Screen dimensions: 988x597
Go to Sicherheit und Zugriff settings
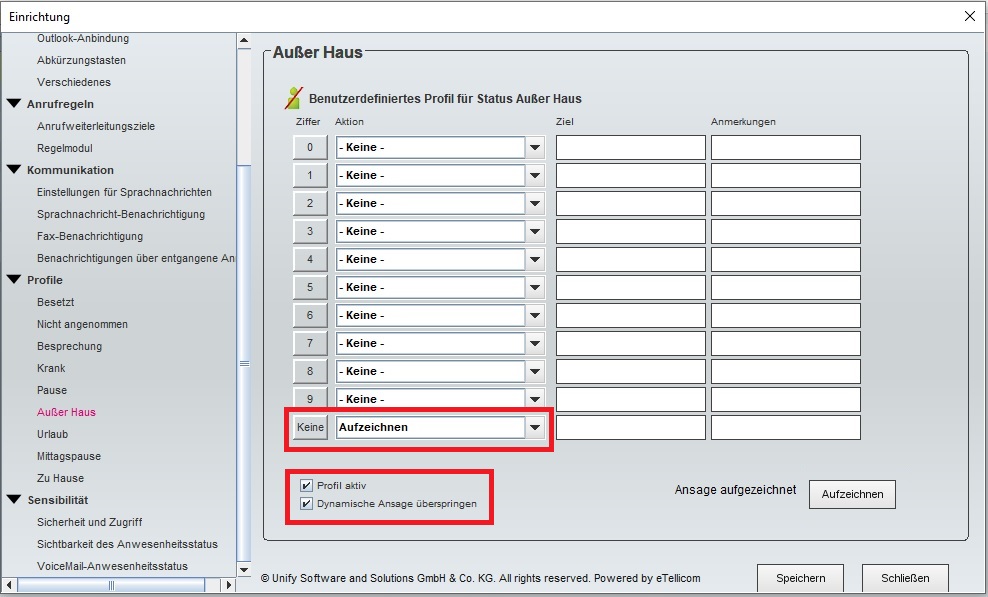click(x=89, y=522)
